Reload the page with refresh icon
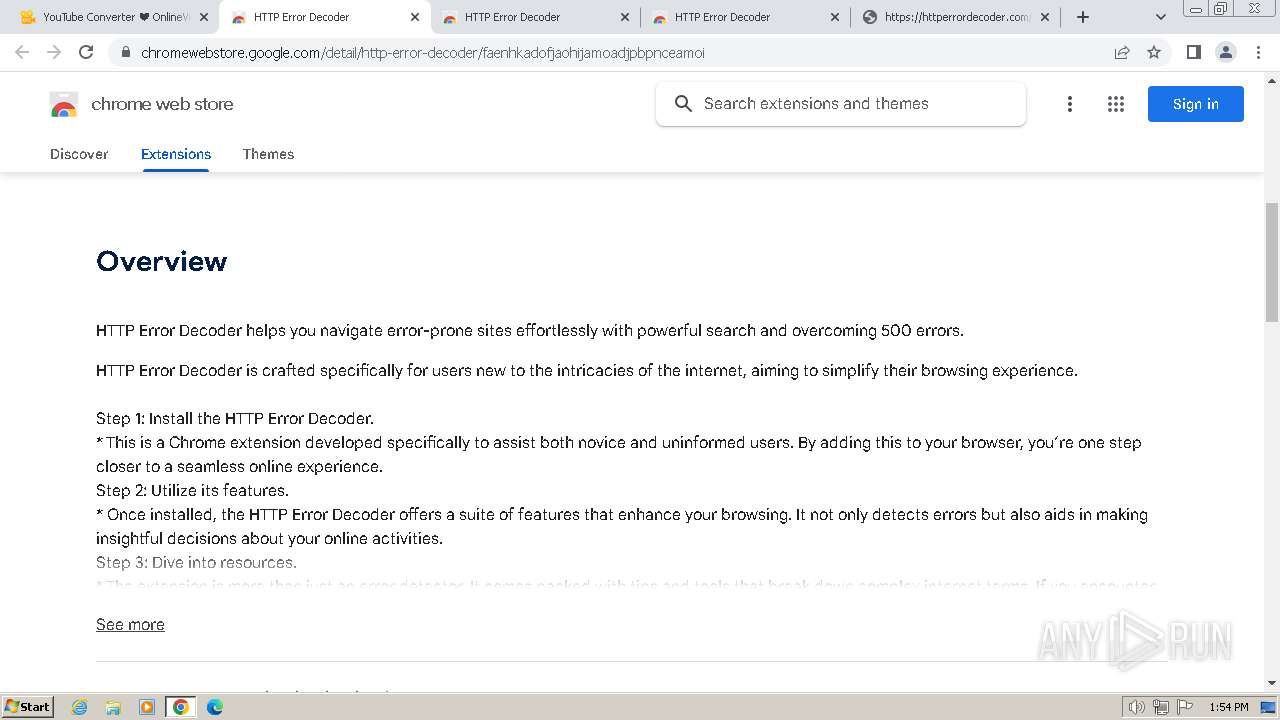This screenshot has height=720, width=1280. click(x=86, y=52)
